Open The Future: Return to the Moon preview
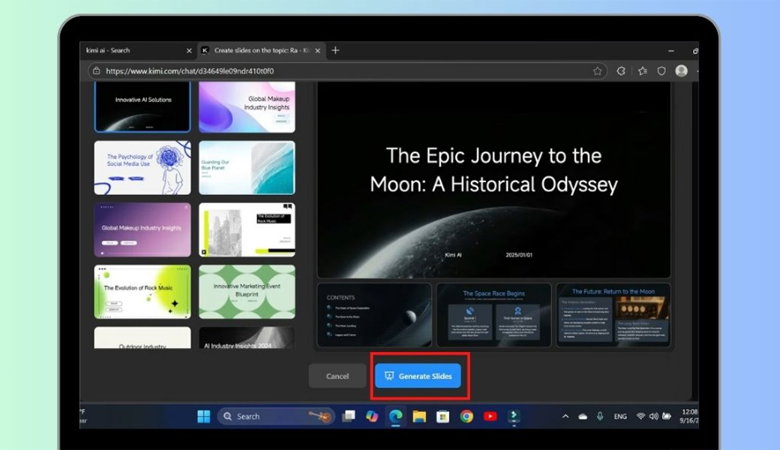This screenshot has width=780, height=450. pyautogui.click(x=613, y=315)
